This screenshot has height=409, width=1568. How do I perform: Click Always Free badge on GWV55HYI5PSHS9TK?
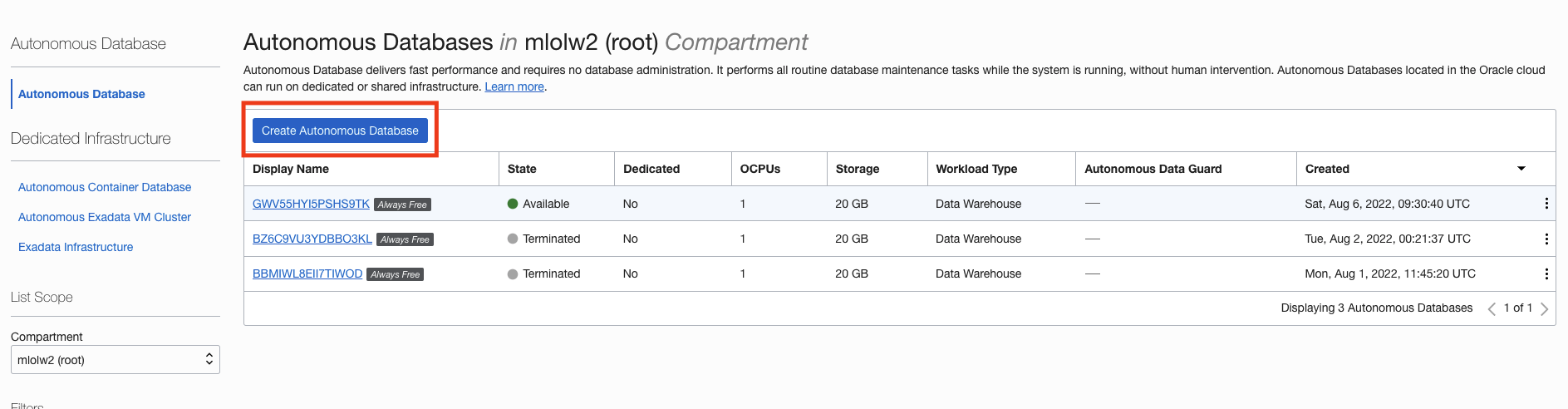402,204
